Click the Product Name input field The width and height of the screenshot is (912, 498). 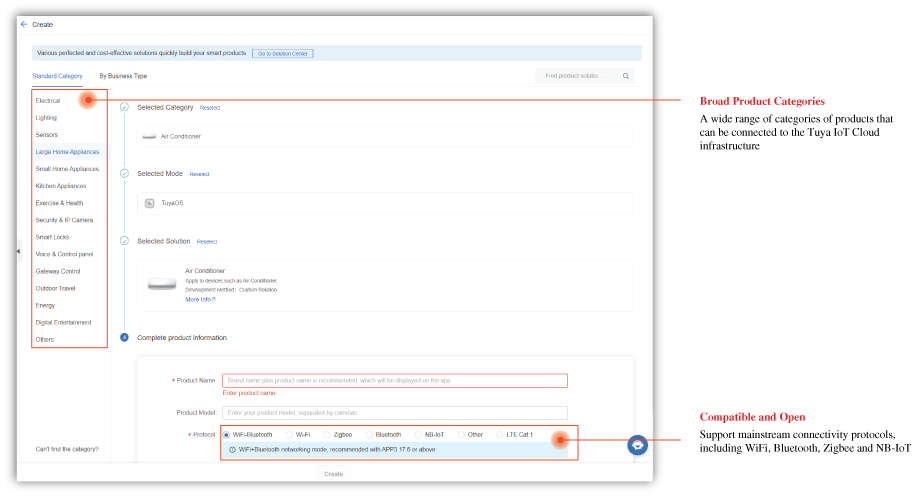pos(394,381)
